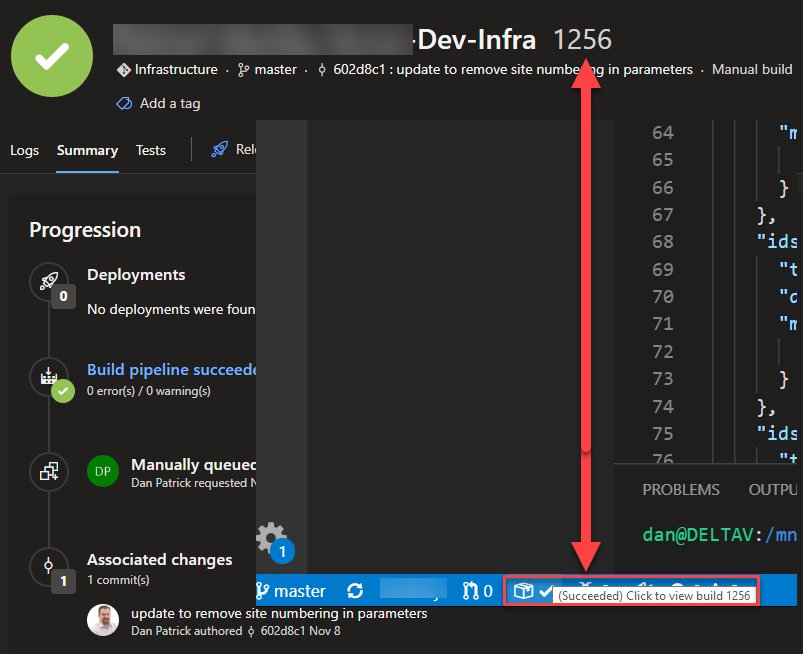
Task: Click the Progression section heading
Action: tap(85, 230)
